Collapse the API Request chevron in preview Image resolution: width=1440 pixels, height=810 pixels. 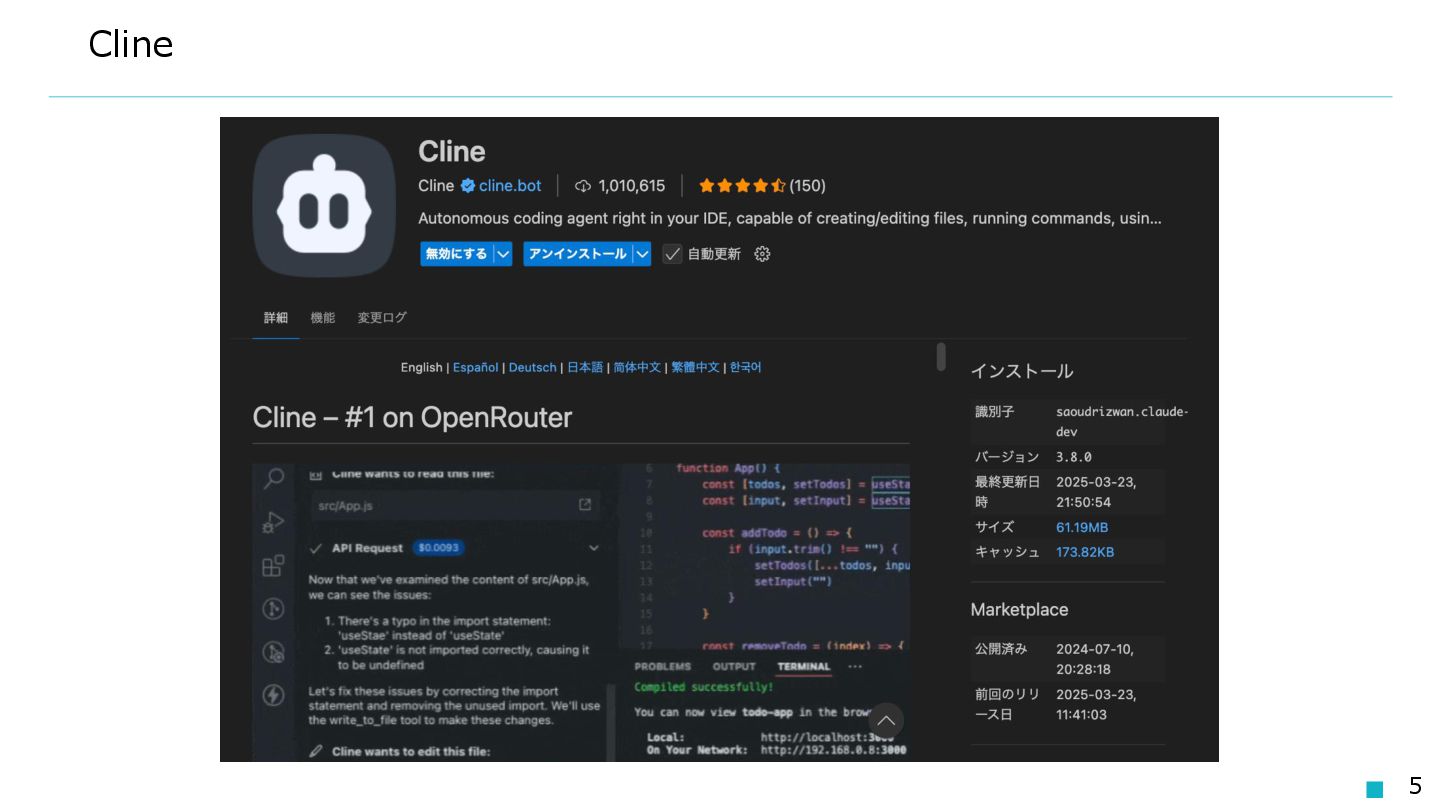(594, 548)
